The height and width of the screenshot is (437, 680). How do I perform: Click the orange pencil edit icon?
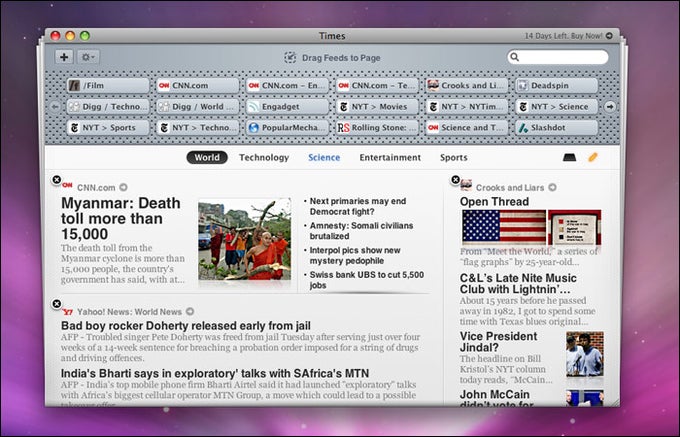point(593,157)
